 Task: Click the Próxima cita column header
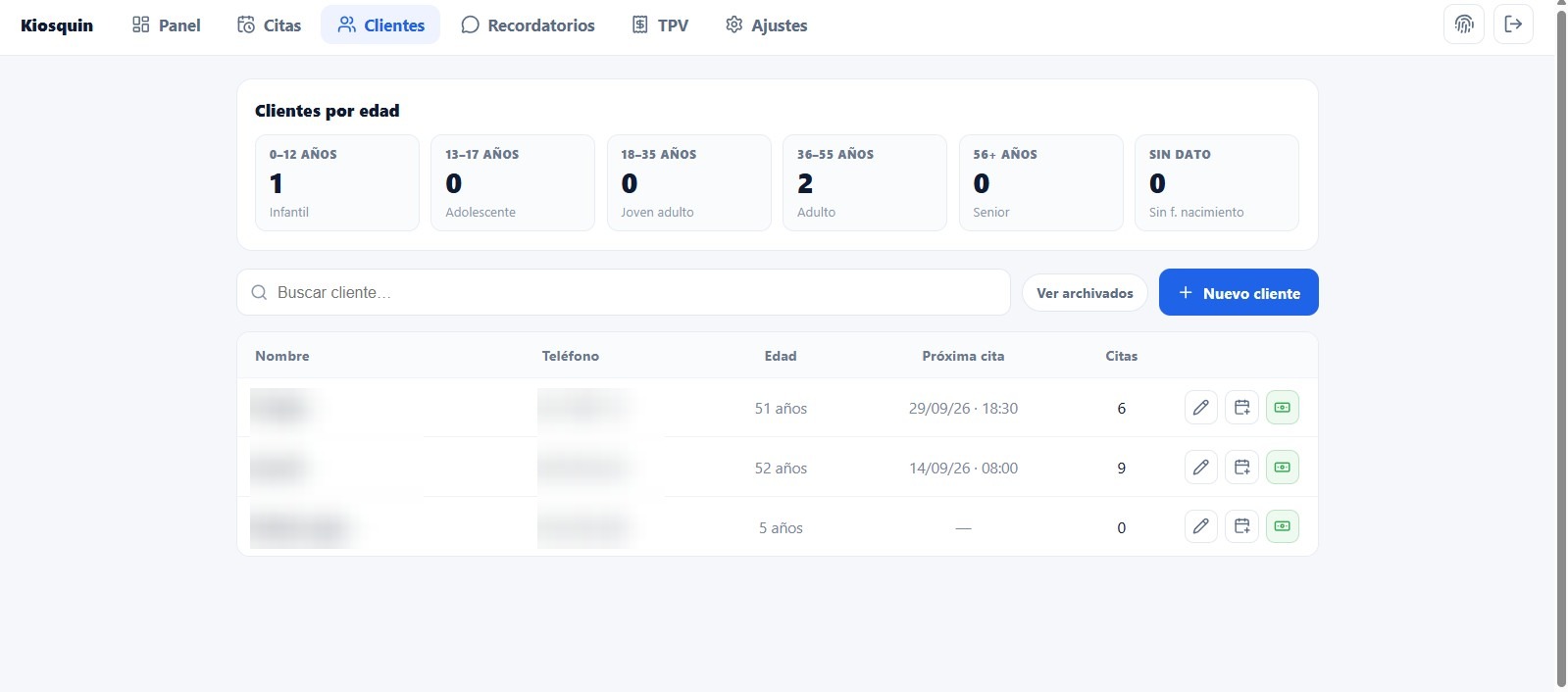click(x=963, y=356)
